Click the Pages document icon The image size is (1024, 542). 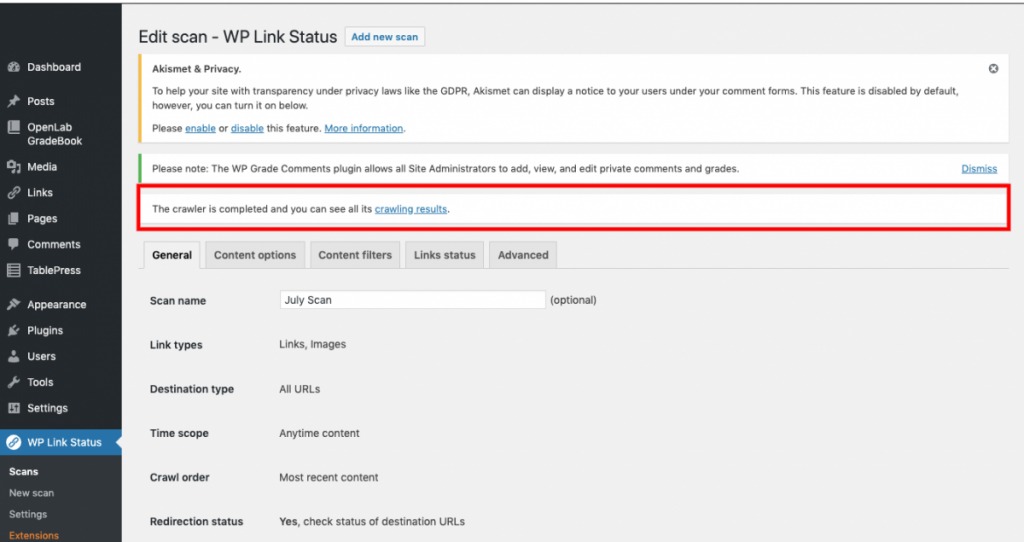[13, 219]
